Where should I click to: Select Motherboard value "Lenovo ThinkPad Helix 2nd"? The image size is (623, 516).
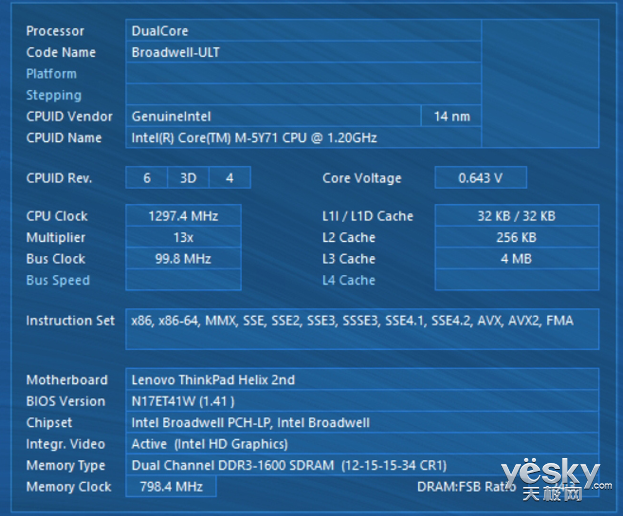click(x=362, y=379)
